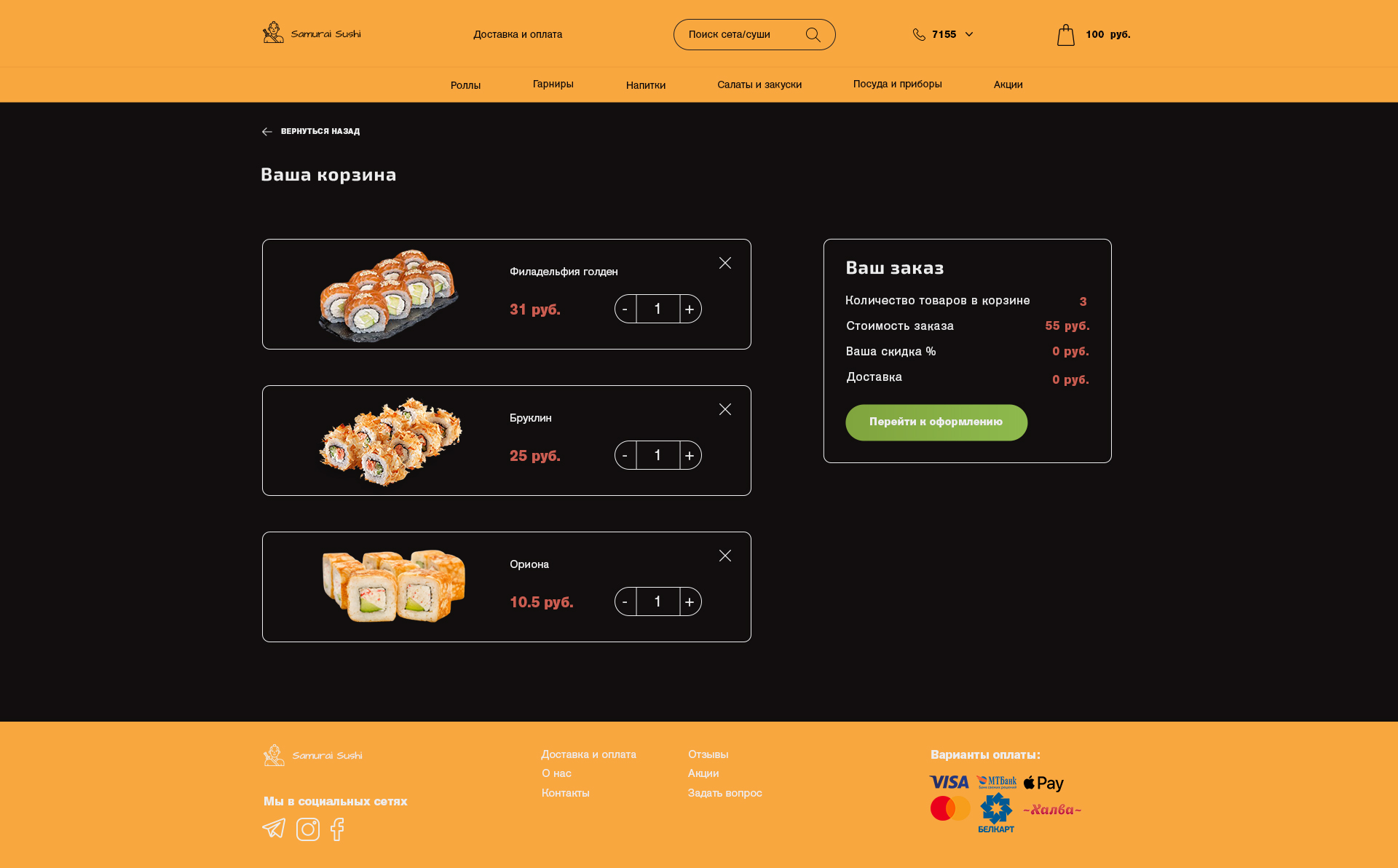This screenshot has height=868, width=1398.
Task: Click the Перейти к оформлению button
Action: coord(936,422)
